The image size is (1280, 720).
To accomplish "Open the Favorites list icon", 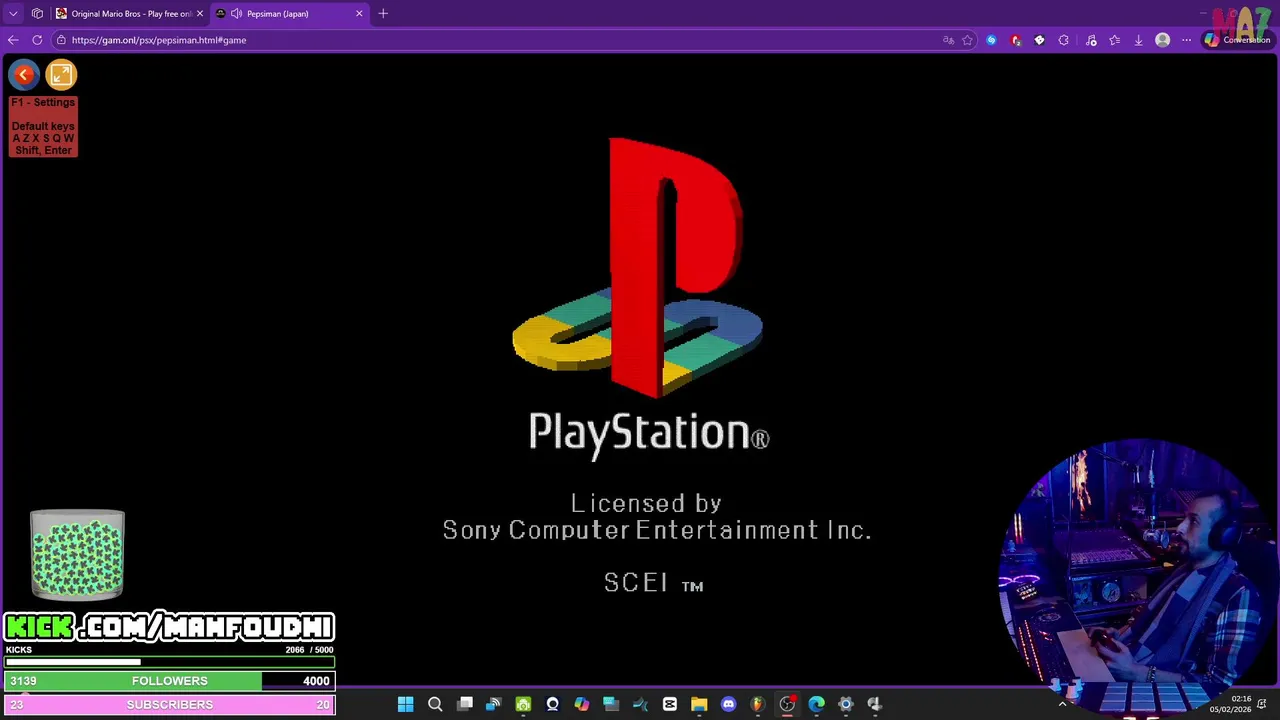I will (1114, 40).
